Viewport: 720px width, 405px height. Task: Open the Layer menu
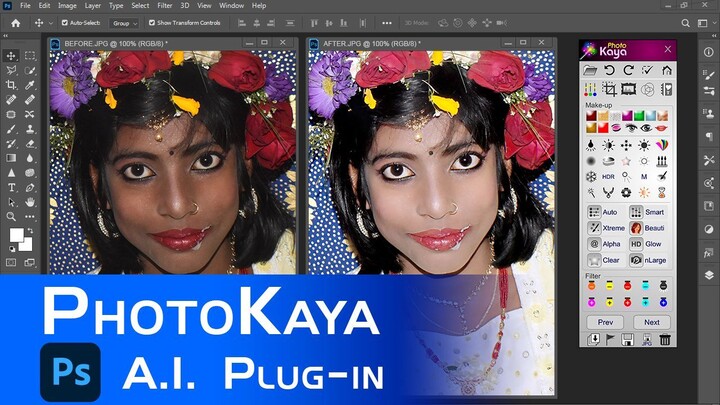[92, 6]
